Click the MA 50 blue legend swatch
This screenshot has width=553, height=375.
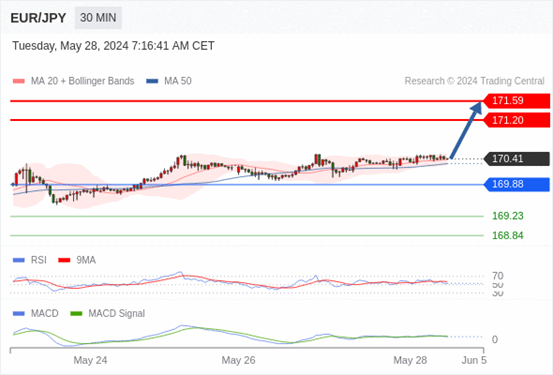[152, 81]
